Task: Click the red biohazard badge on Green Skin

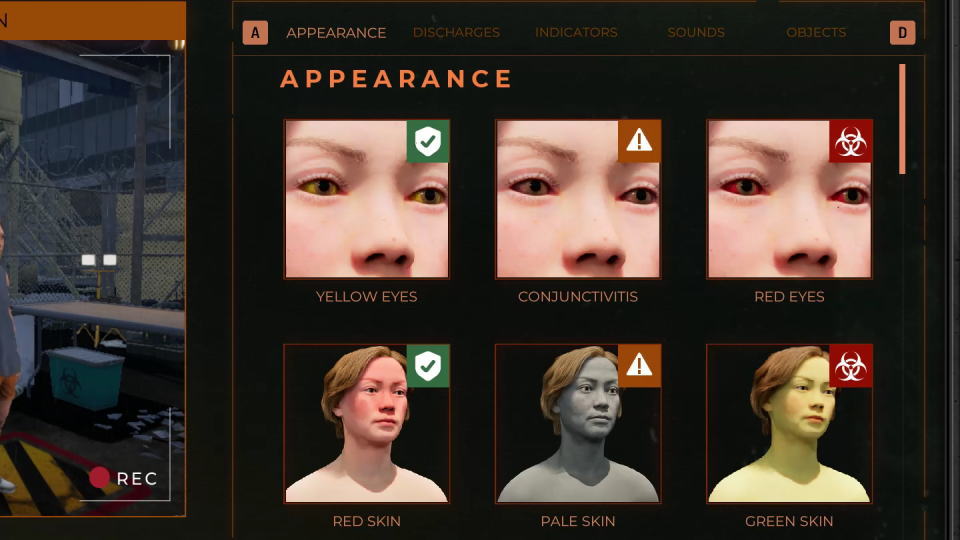Action: [x=850, y=366]
